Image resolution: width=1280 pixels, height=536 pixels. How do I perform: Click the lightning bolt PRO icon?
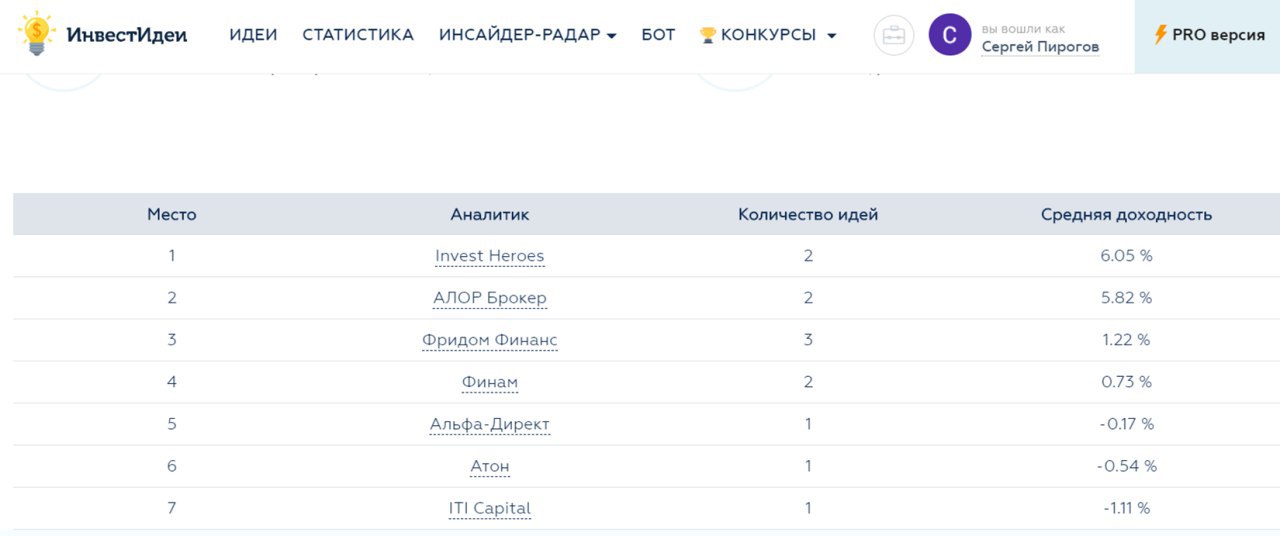tap(1160, 35)
